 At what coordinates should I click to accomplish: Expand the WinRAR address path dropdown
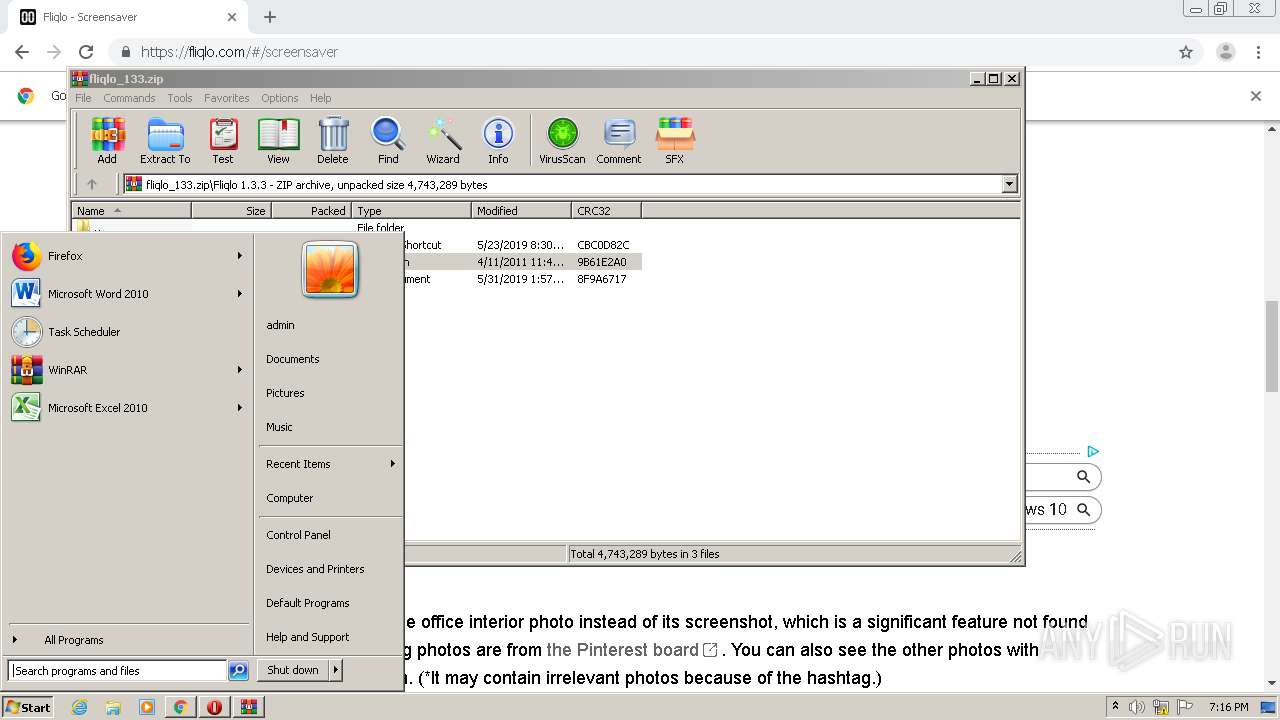1009,184
